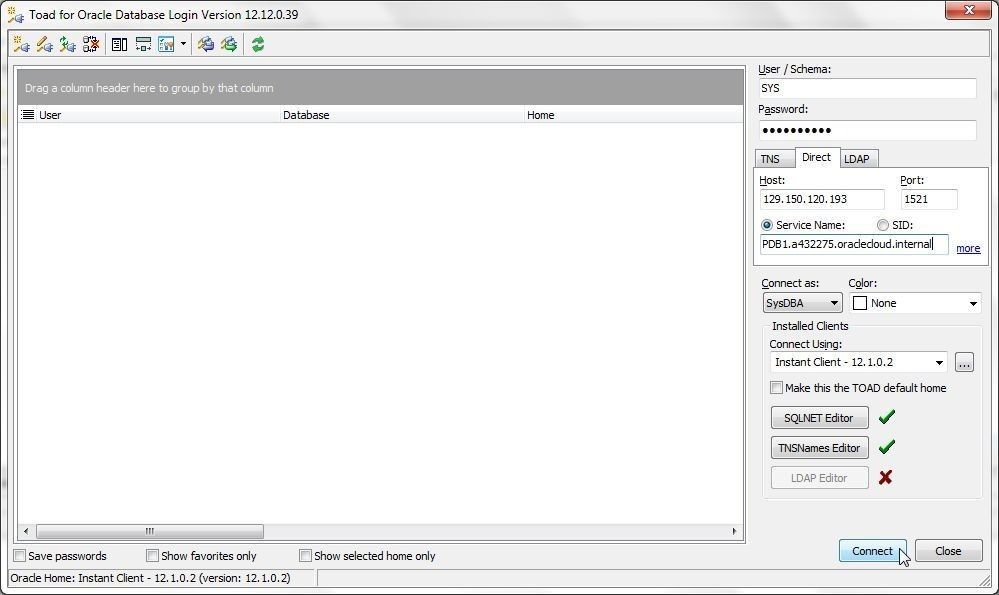
Task: Click the Close button
Action: (x=948, y=550)
